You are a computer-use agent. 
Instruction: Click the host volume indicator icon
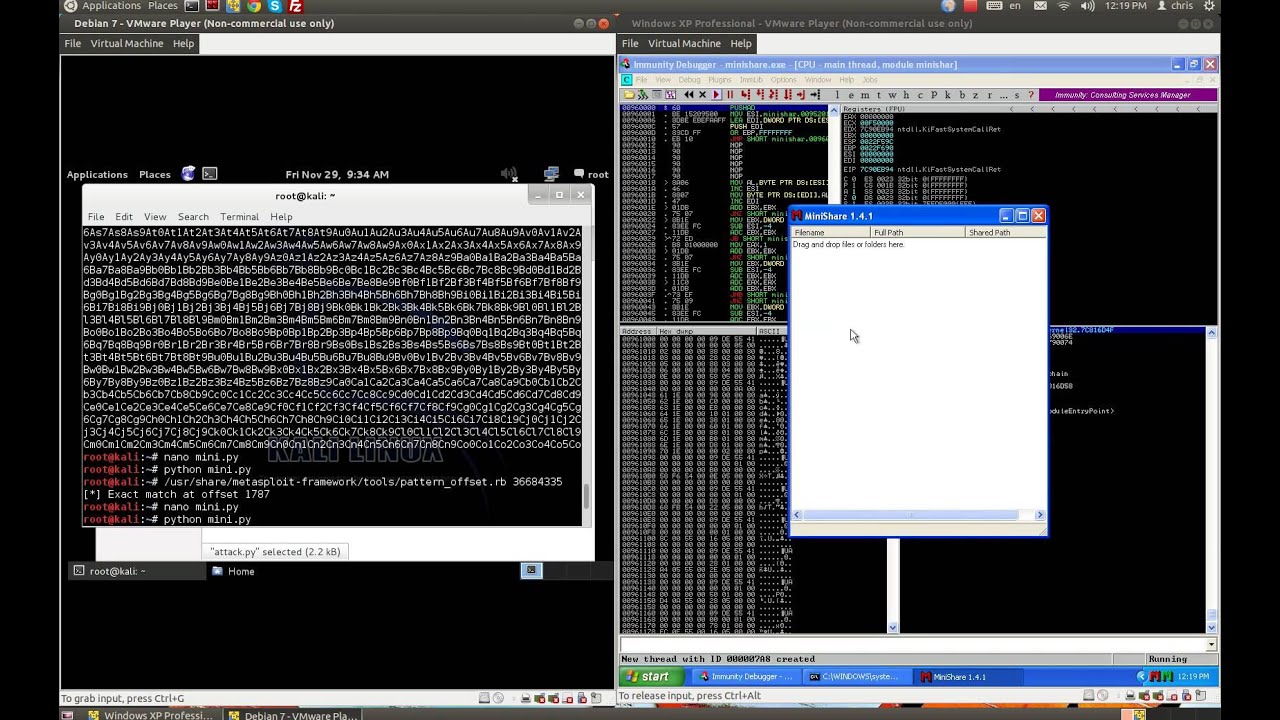tap(1089, 6)
